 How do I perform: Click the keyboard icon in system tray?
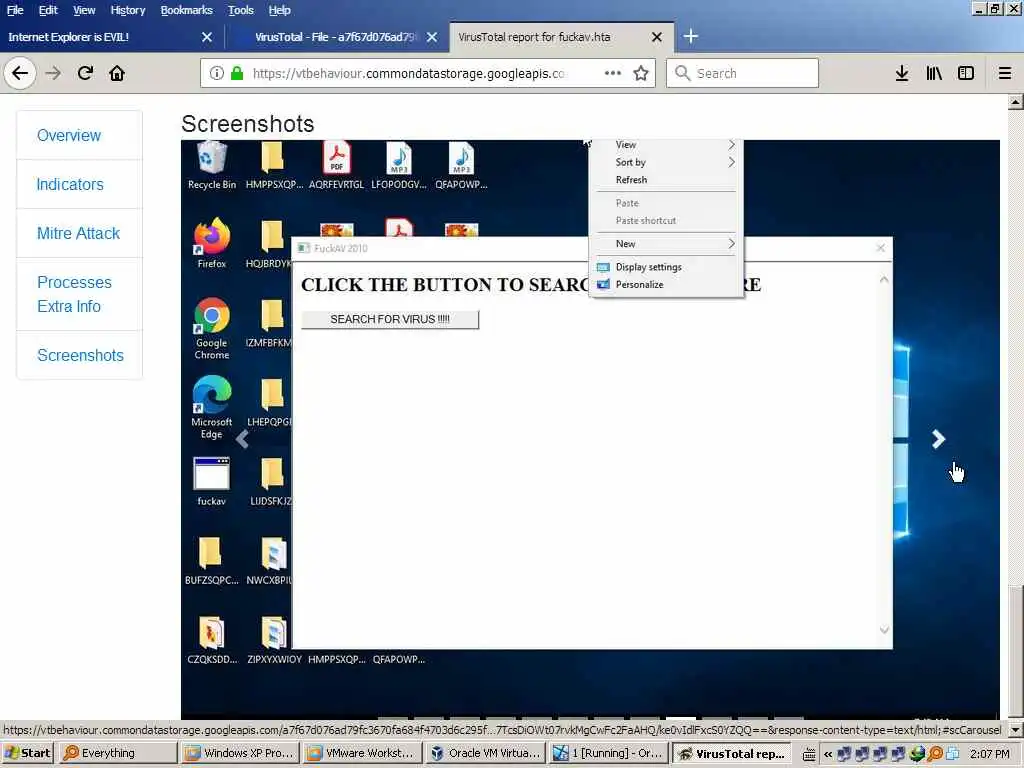[x=808, y=754]
